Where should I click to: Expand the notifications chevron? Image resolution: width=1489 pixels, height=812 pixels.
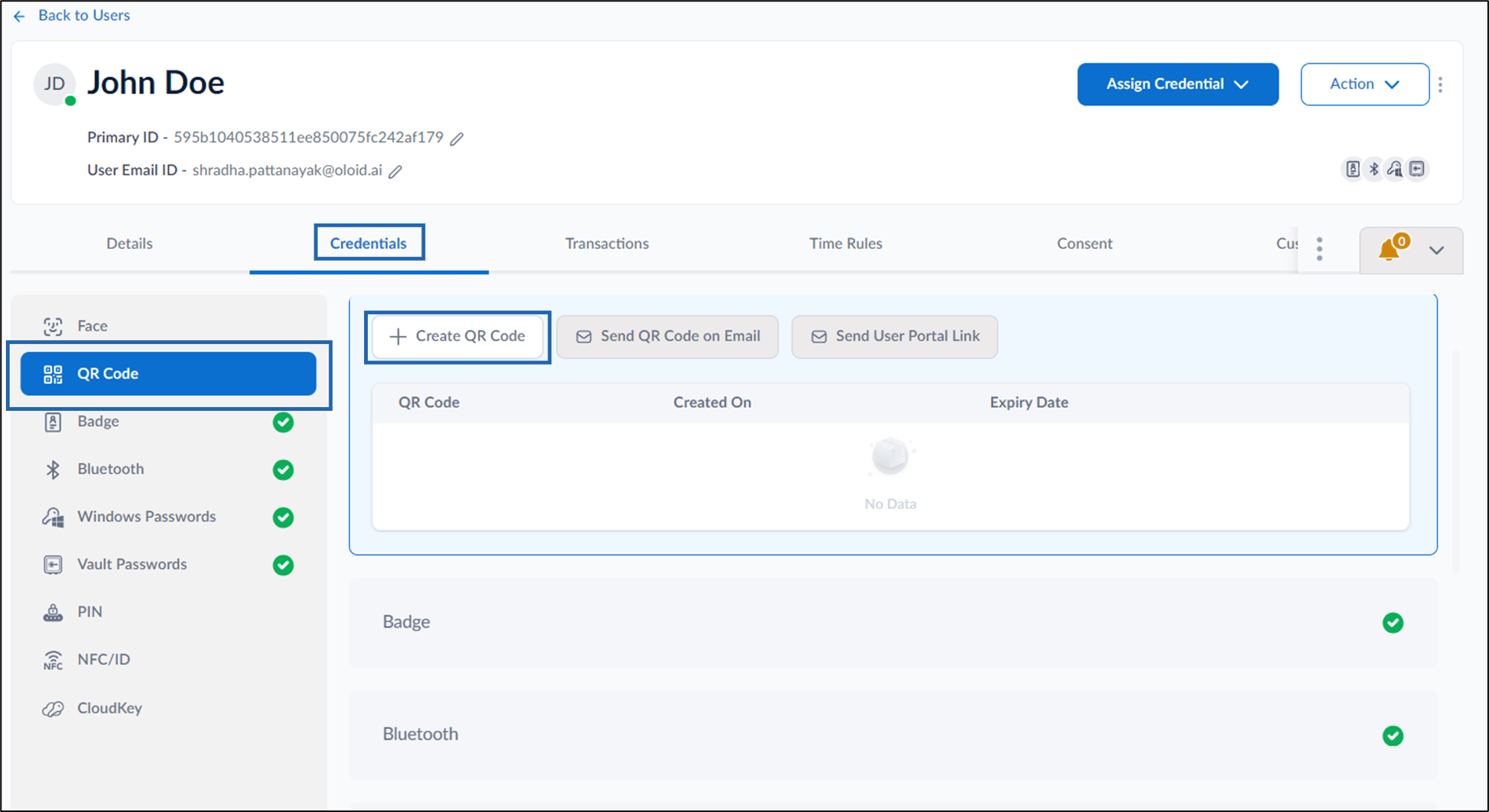[1437, 250]
